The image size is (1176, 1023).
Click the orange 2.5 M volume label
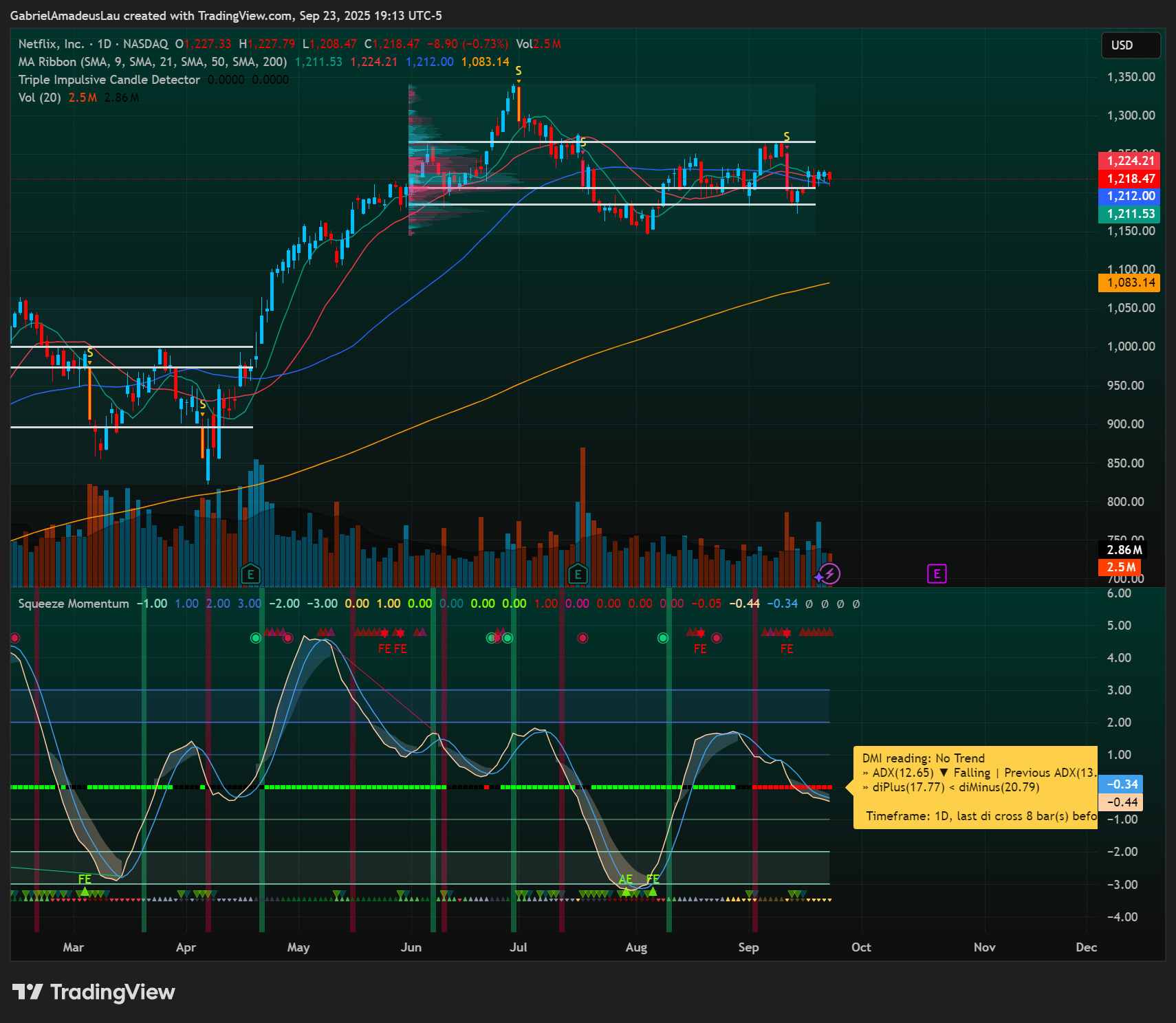[x=1120, y=567]
